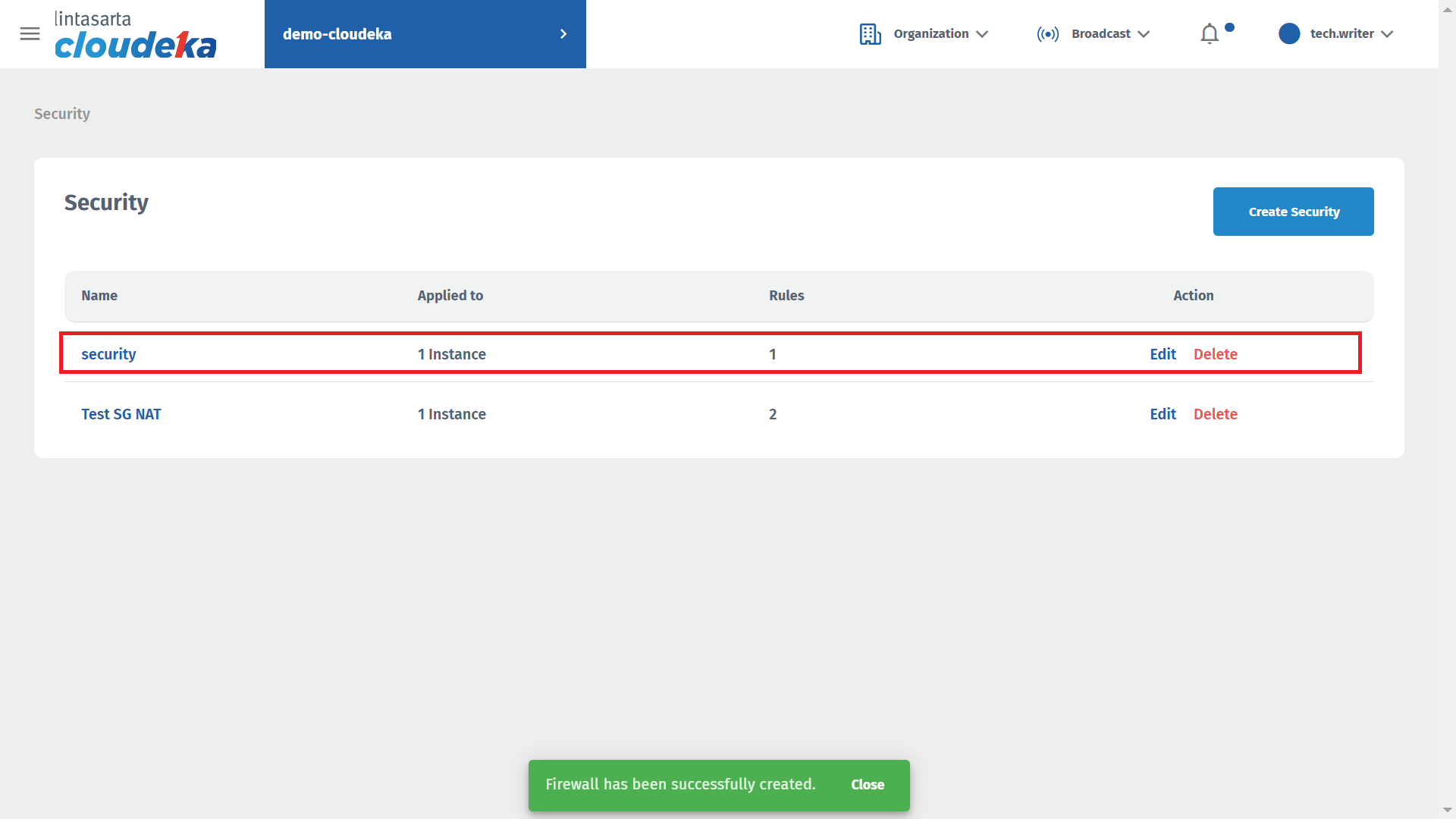Open the hamburger navigation menu
The image size is (1456, 819).
(30, 34)
